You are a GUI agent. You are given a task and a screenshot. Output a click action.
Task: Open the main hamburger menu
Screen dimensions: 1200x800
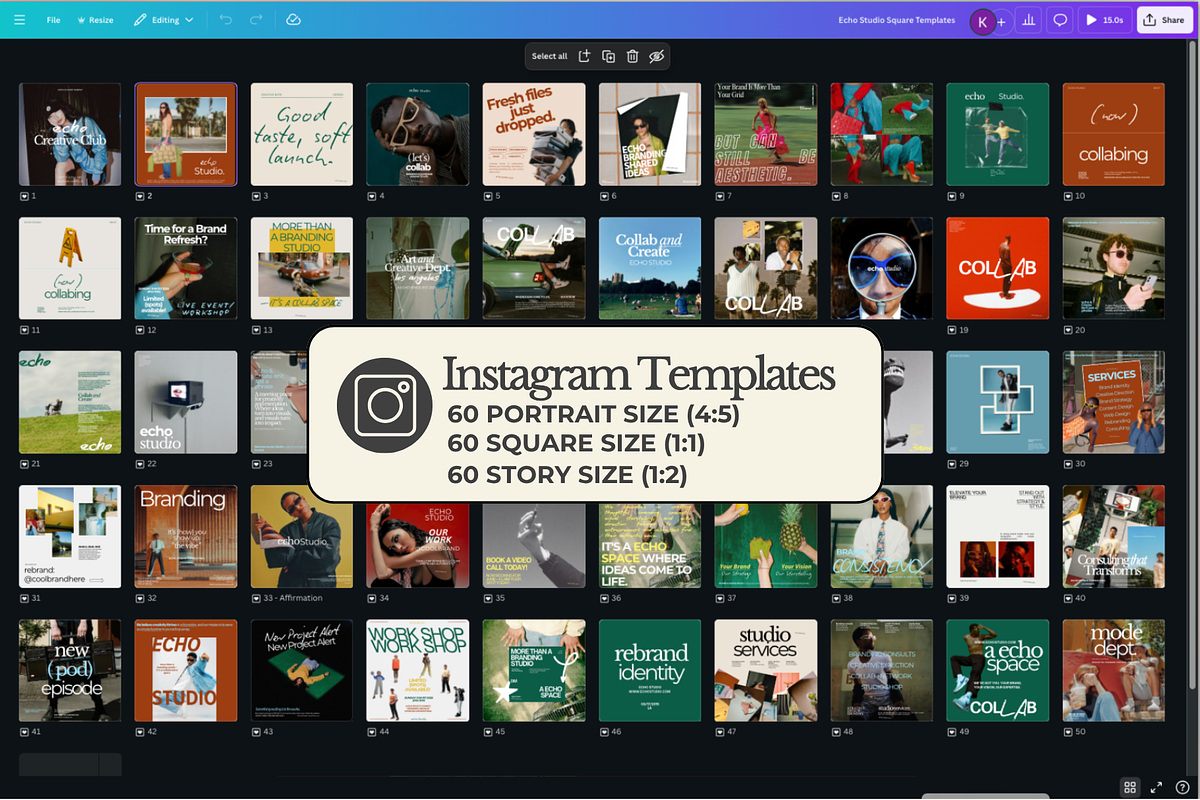pos(20,20)
